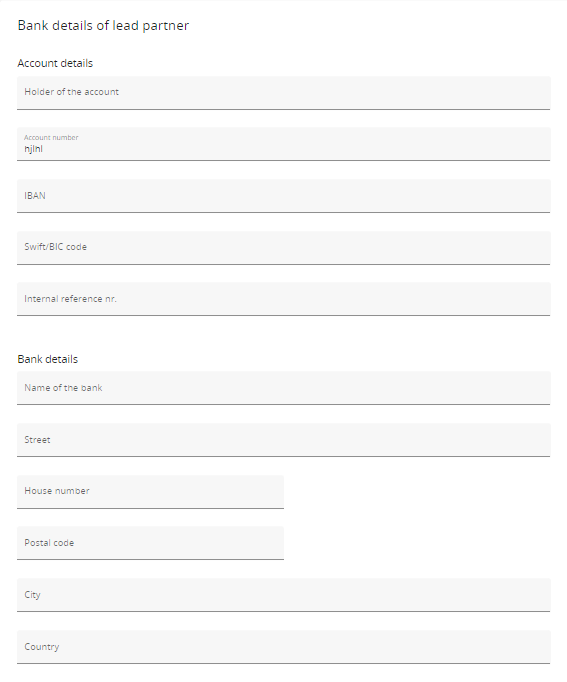Screen dimensions: 567x682
Task: Focus the Account number field containing hjlnl
Action: click(284, 144)
